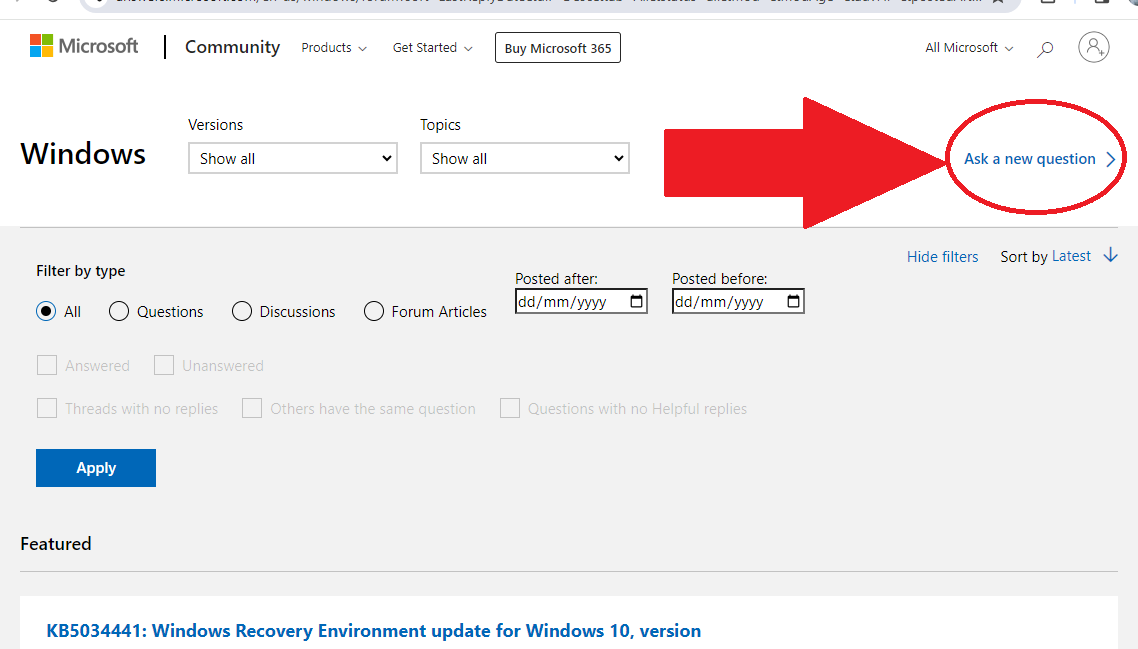Click Hide filters link
This screenshot has height=649, width=1138.
coord(942,257)
